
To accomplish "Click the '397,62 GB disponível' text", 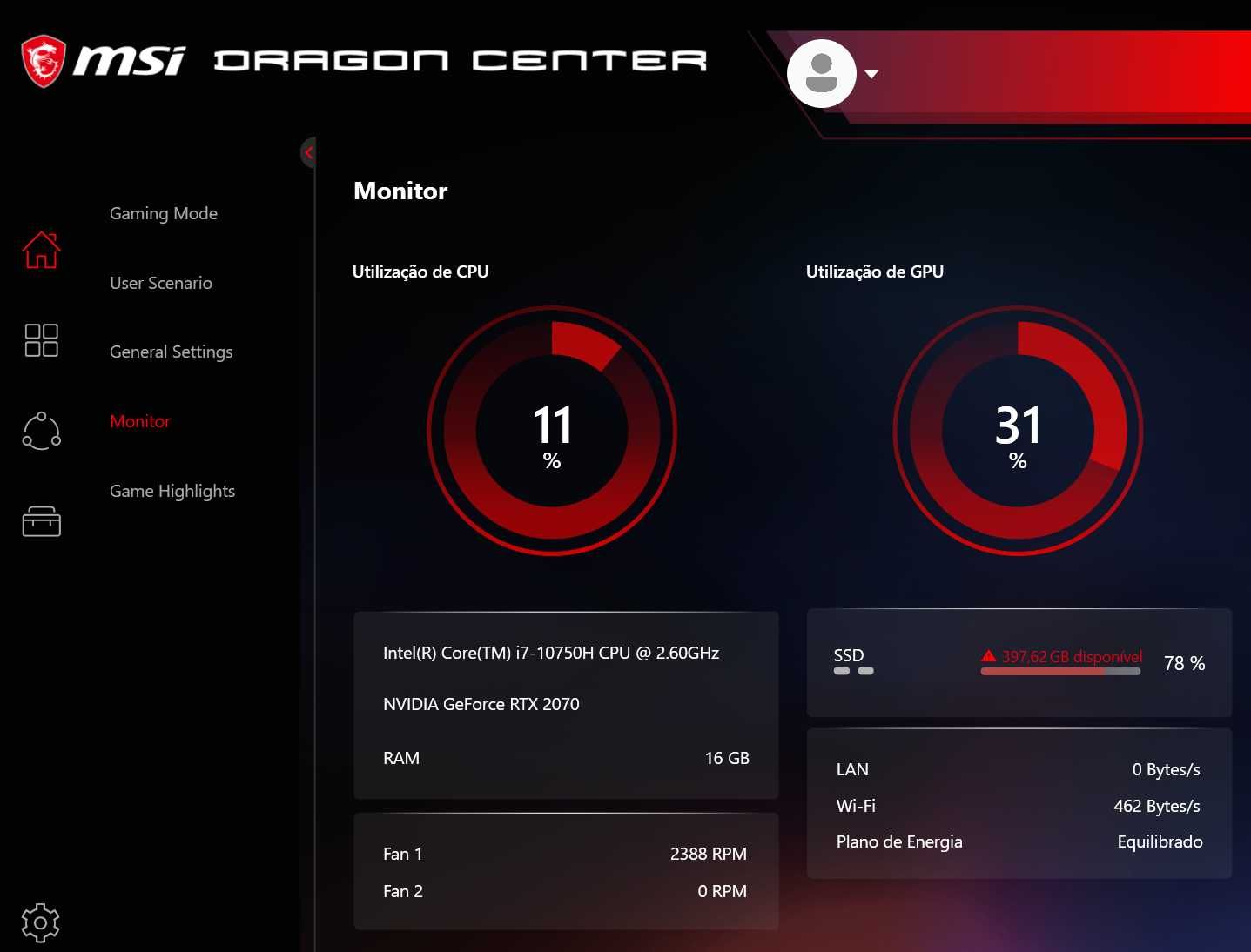I will click(1072, 656).
